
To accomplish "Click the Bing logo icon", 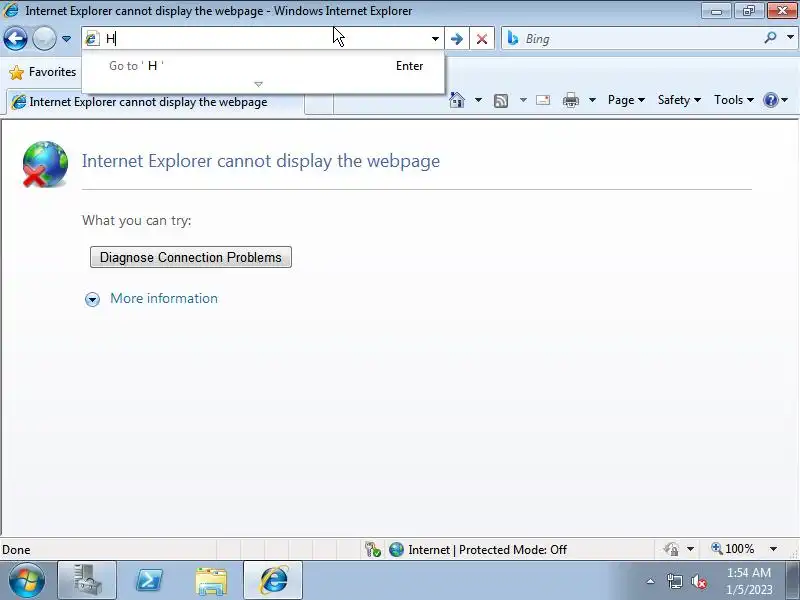I will (513, 38).
